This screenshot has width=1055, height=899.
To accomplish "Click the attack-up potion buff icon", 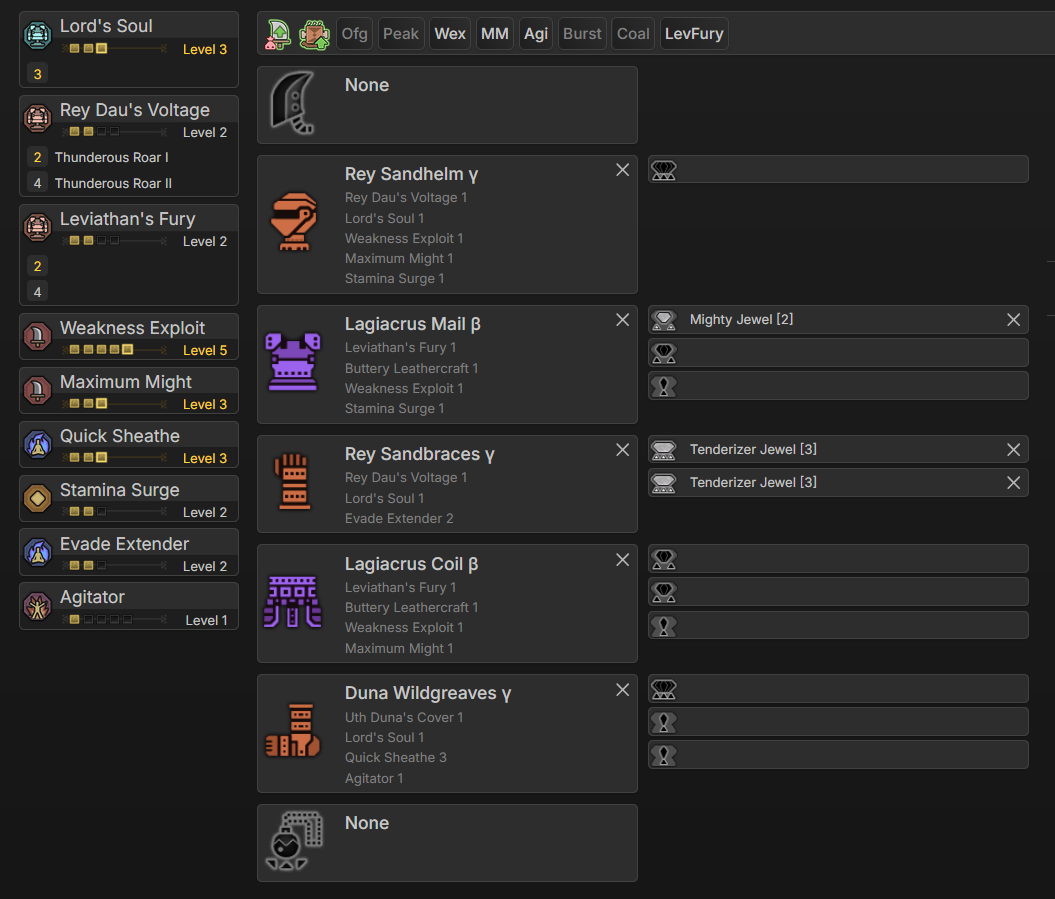I will pyautogui.click(x=278, y=34).
